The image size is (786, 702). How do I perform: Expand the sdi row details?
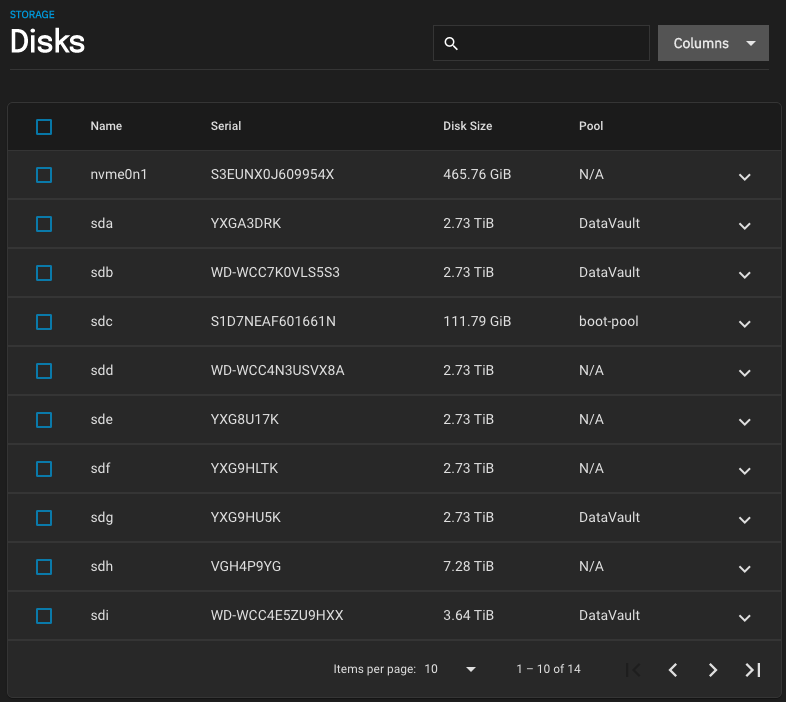point(744,617)
